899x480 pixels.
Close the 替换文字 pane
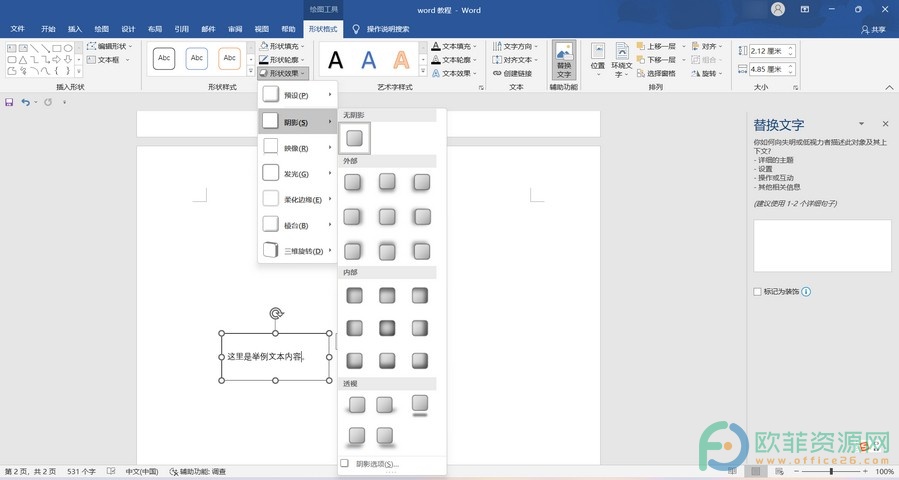(885, 124)
